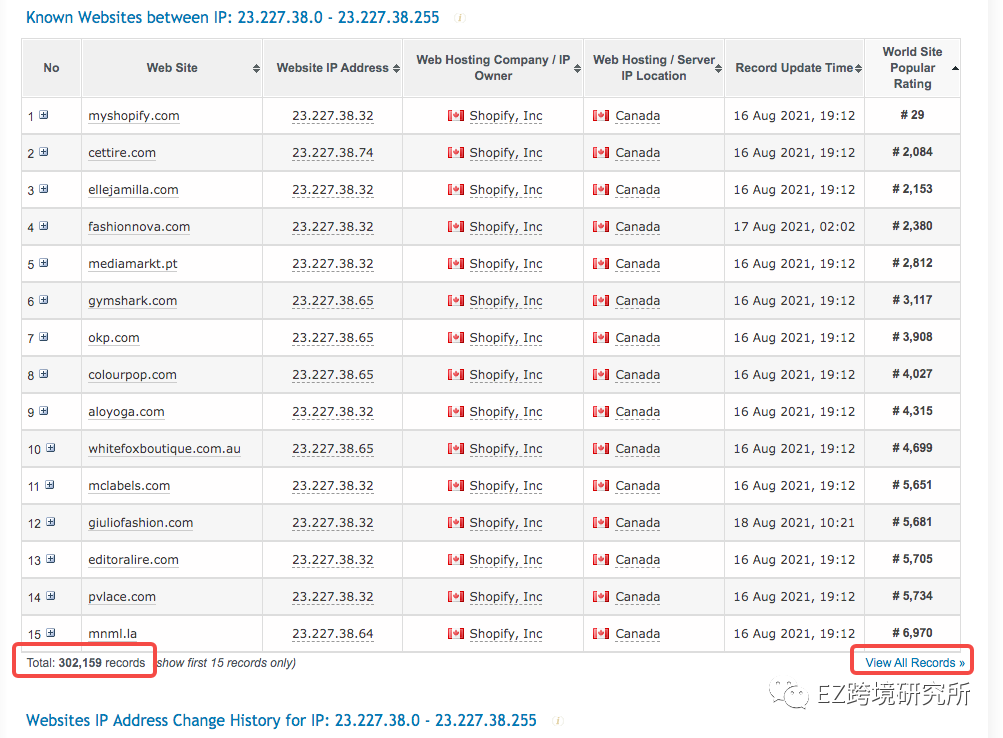Image resolution: width=1003 pixels, height=738 pixels.
Task: Click Canada link in myshopify.com row
Action: click(x=637, y=116)
